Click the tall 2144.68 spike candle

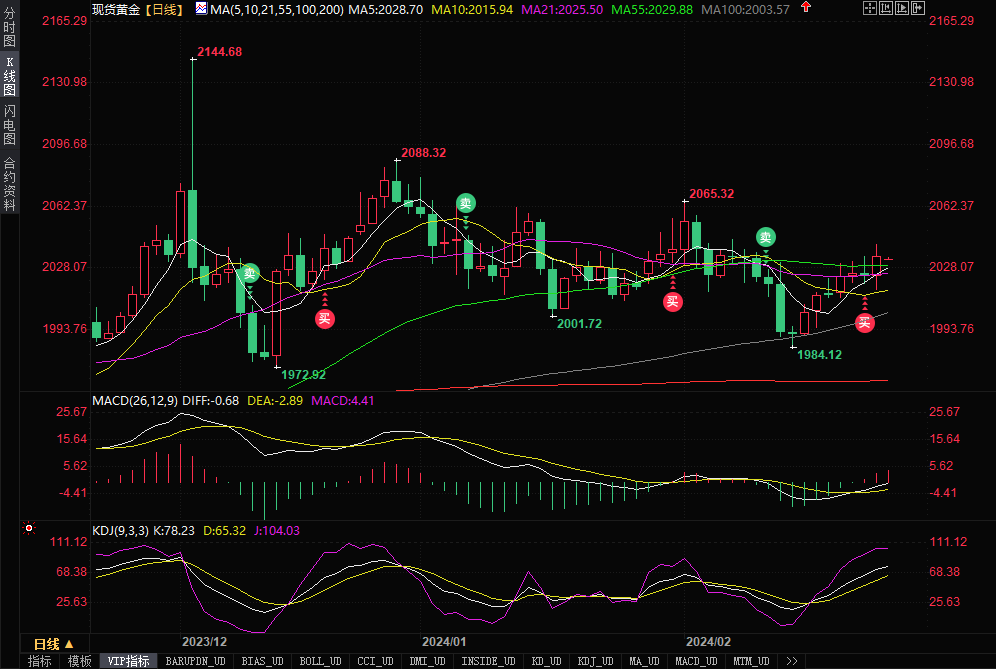(x=192, y=229)
